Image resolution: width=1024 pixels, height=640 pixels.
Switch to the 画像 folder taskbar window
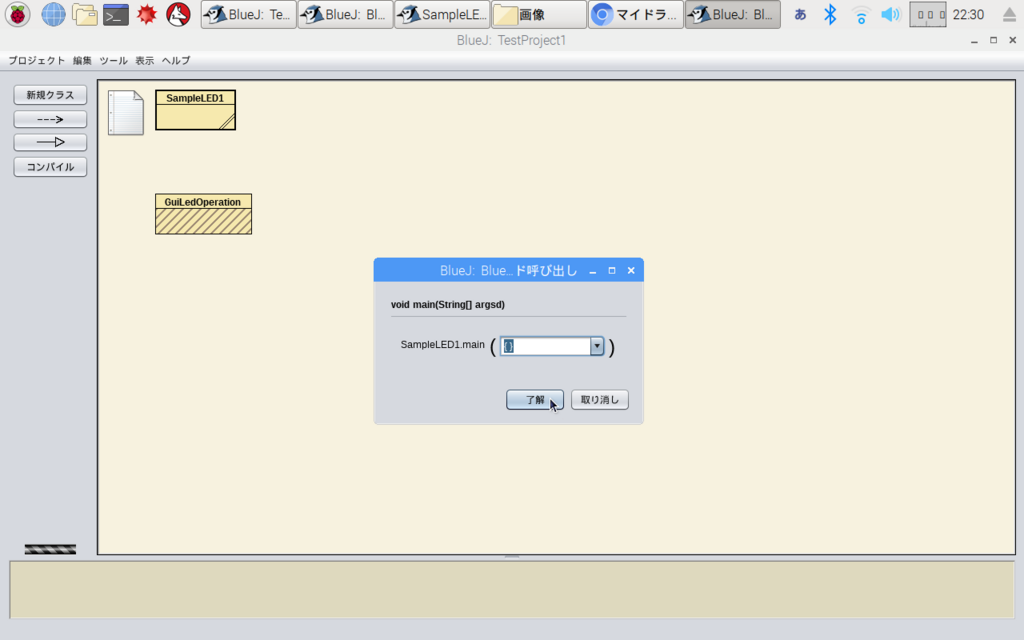click(539, 14)
